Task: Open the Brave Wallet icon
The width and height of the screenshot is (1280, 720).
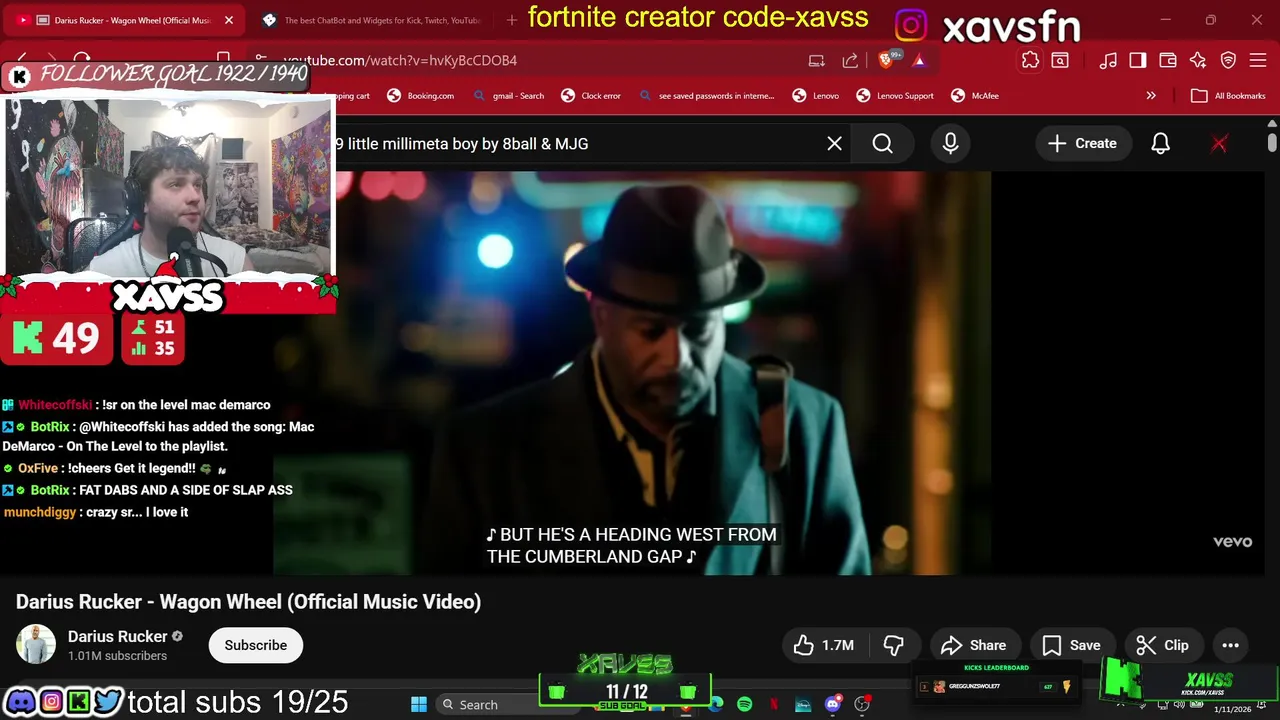Action: [1168, 61]
